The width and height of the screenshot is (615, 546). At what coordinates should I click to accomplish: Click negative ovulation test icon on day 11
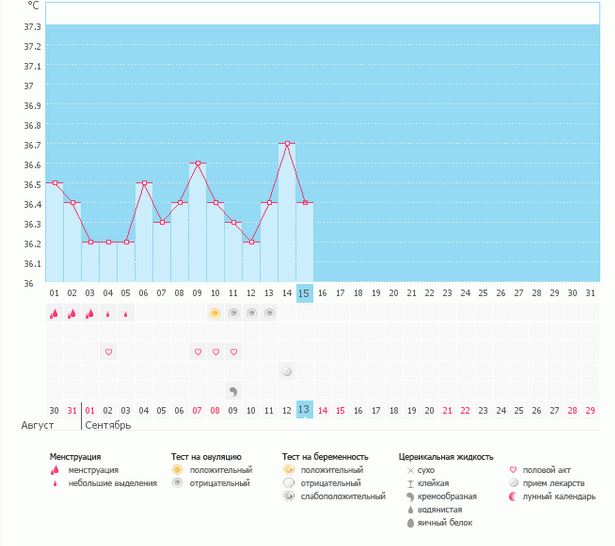[233, 313]
